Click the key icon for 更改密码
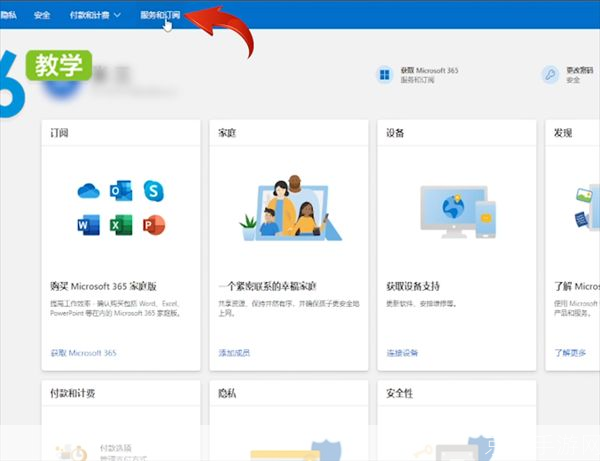The image size is (600, 461). coord(550,75)
